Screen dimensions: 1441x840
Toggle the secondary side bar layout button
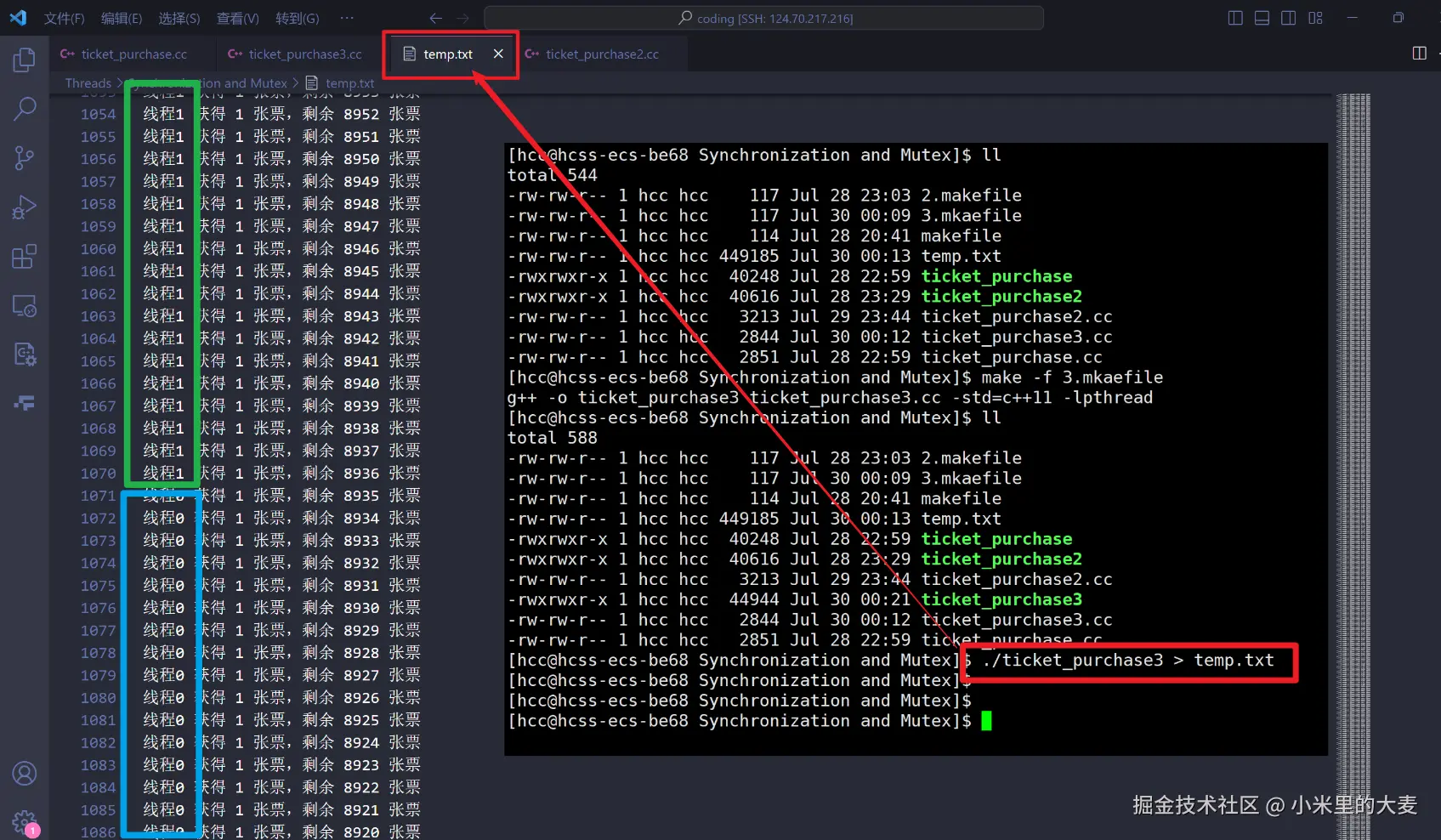click(1289, 18)
